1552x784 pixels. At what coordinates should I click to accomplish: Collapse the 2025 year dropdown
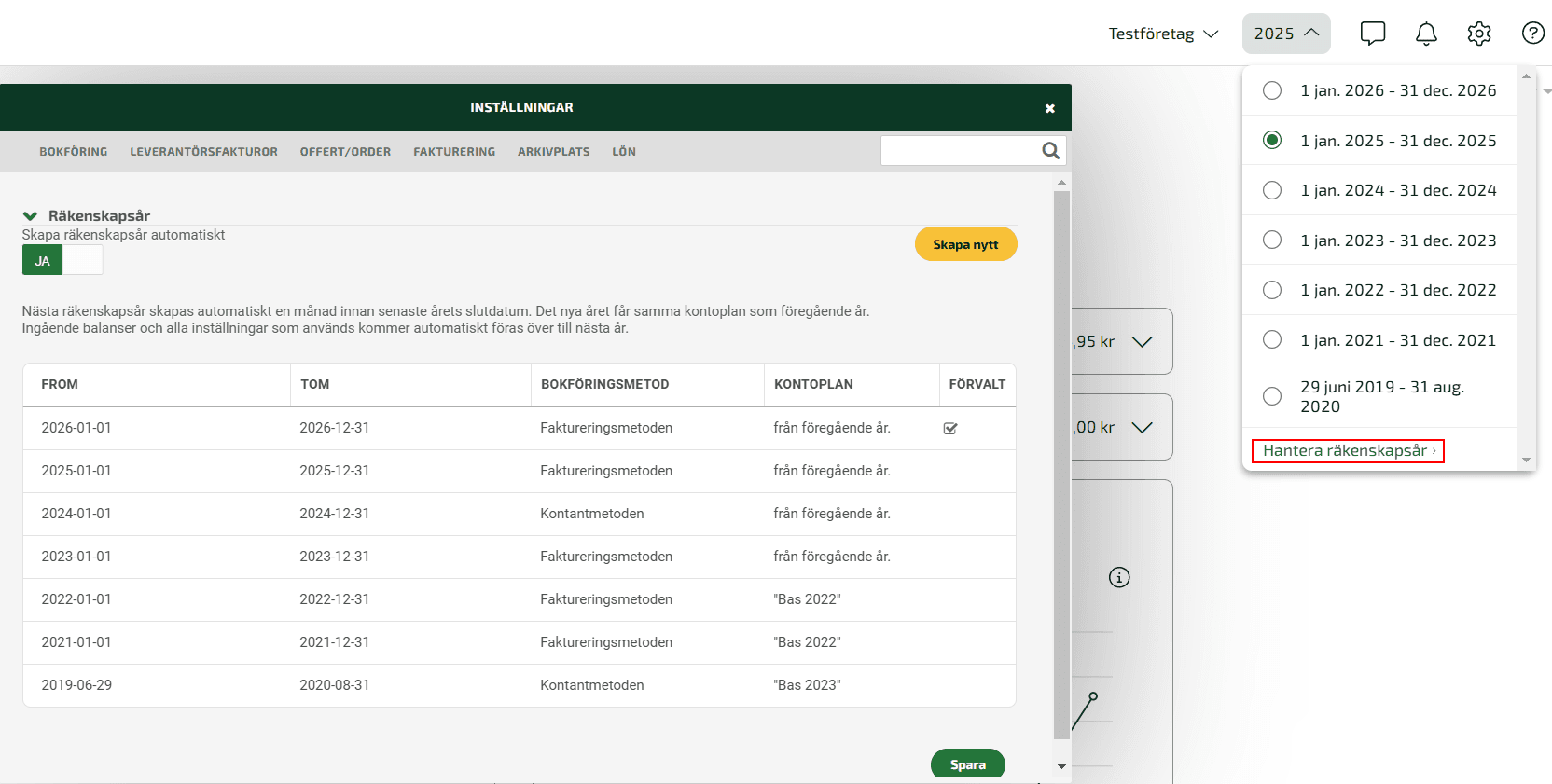(x=1286, y=34)
